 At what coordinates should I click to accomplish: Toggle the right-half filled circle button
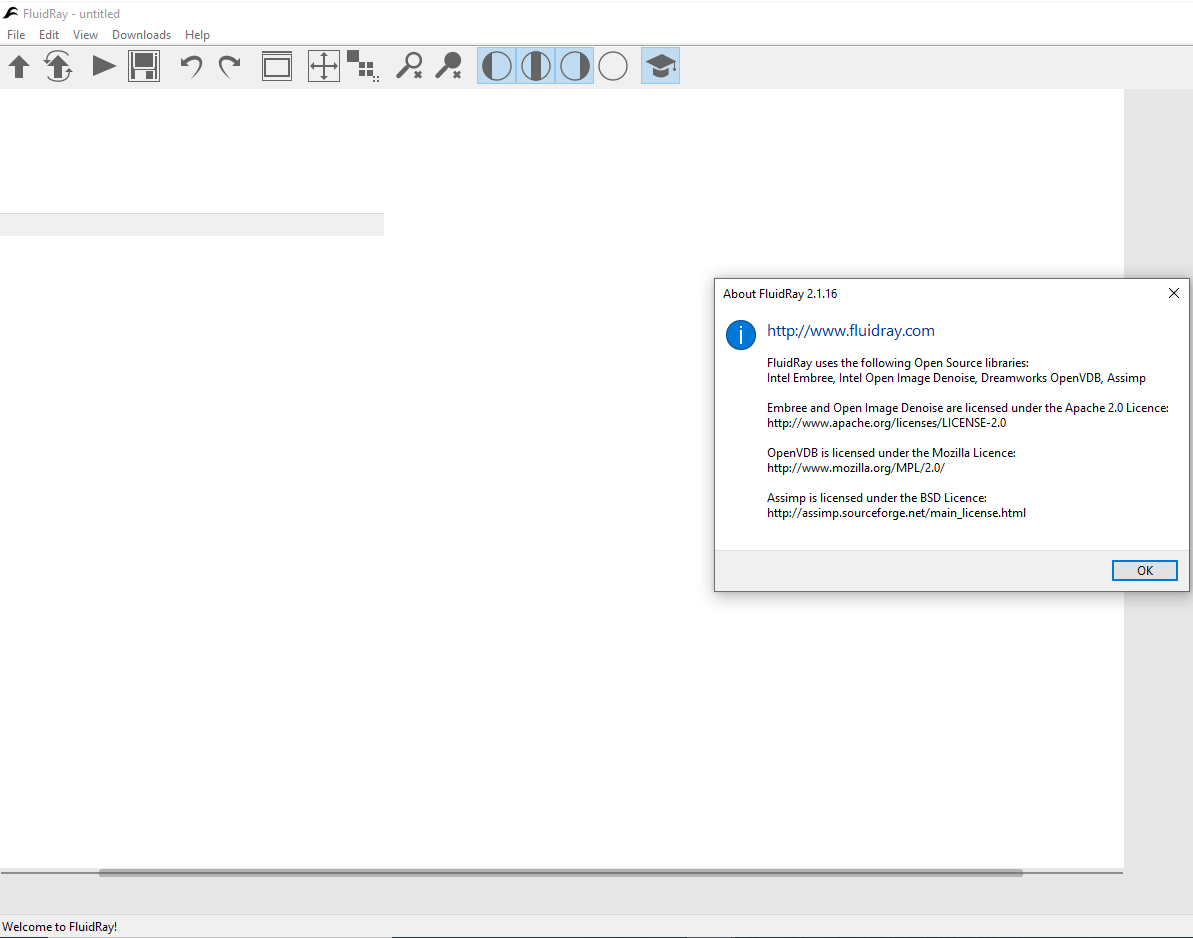tap(575, 67)
